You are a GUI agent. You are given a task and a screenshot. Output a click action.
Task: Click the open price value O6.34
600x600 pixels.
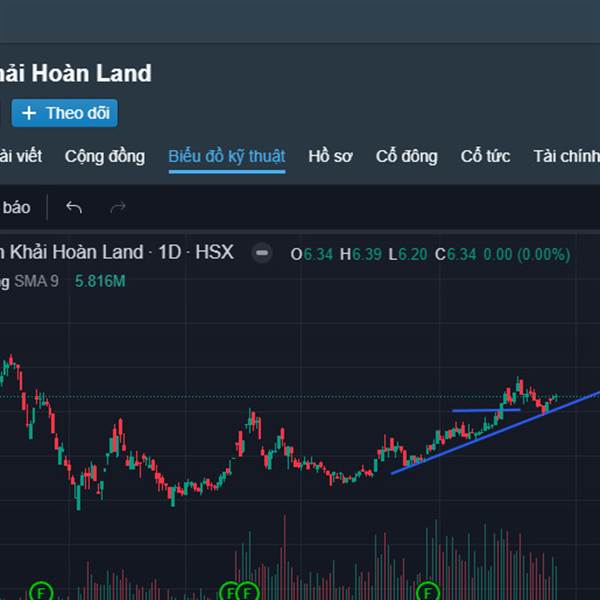(x=312, y=254)
